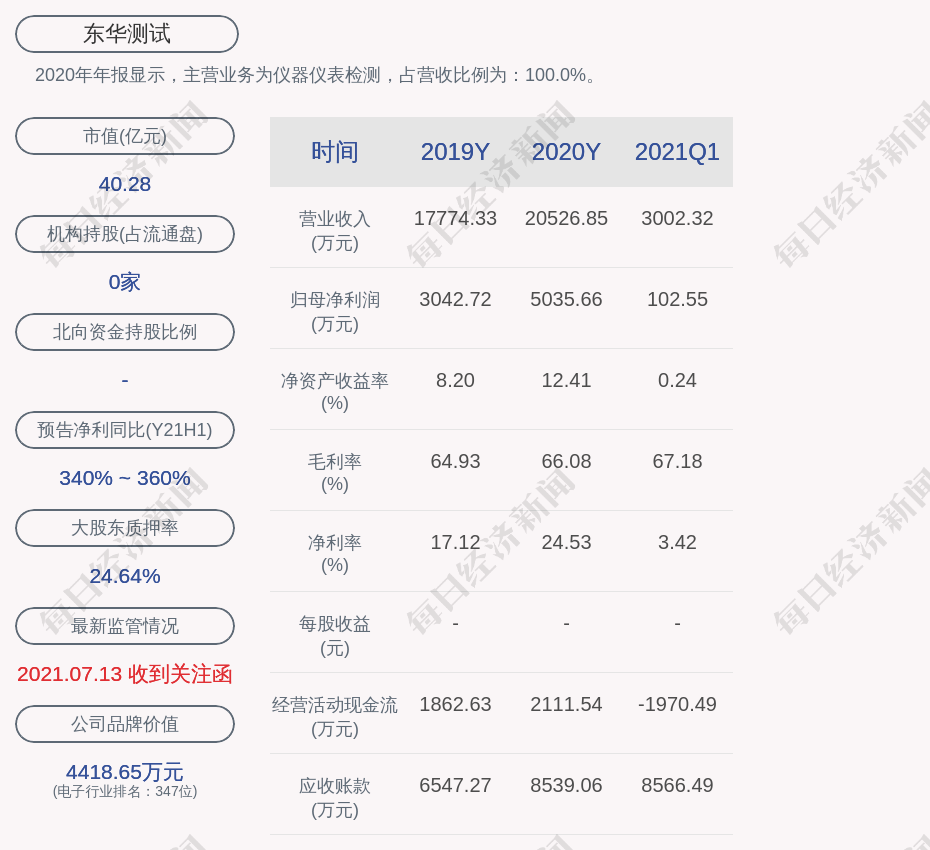Click the ROE cell 8.20
The width and height of the screenshot is (930, 850).
click(456, 380)
